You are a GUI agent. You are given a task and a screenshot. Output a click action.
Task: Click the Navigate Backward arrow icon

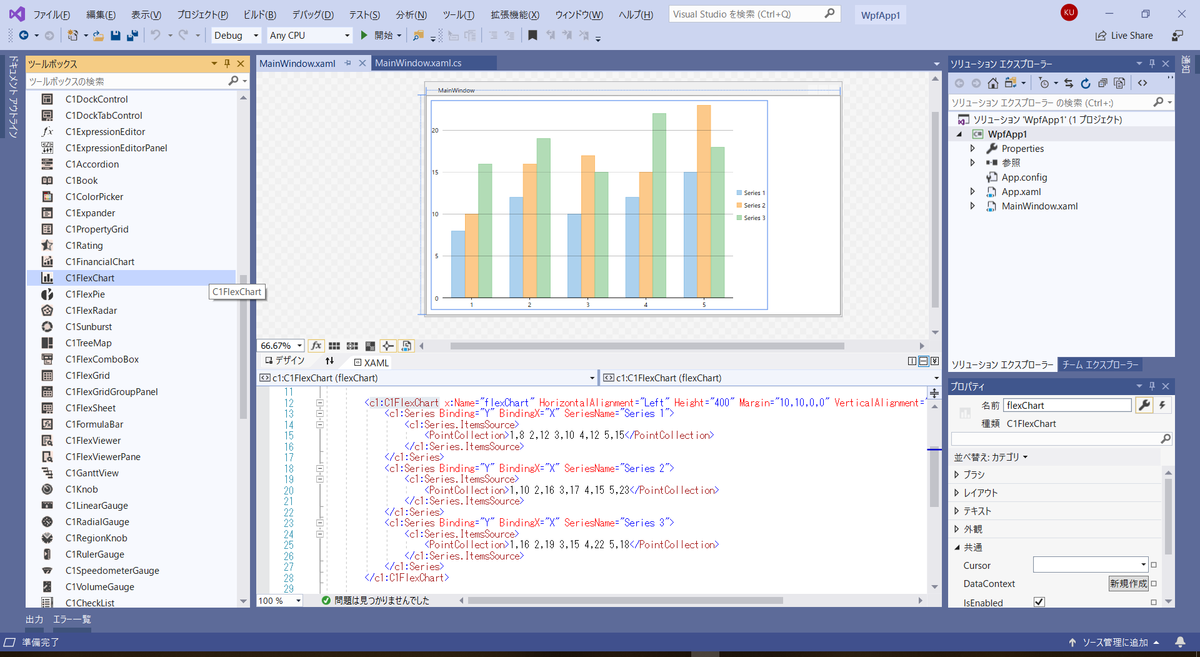pos(22,35)
